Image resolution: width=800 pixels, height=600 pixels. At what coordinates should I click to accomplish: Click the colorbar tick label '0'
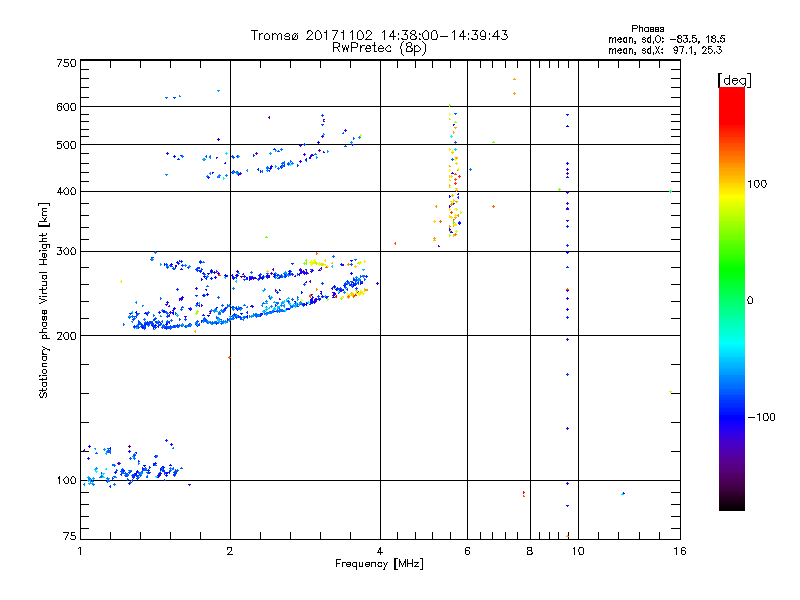tap(750, 301)
